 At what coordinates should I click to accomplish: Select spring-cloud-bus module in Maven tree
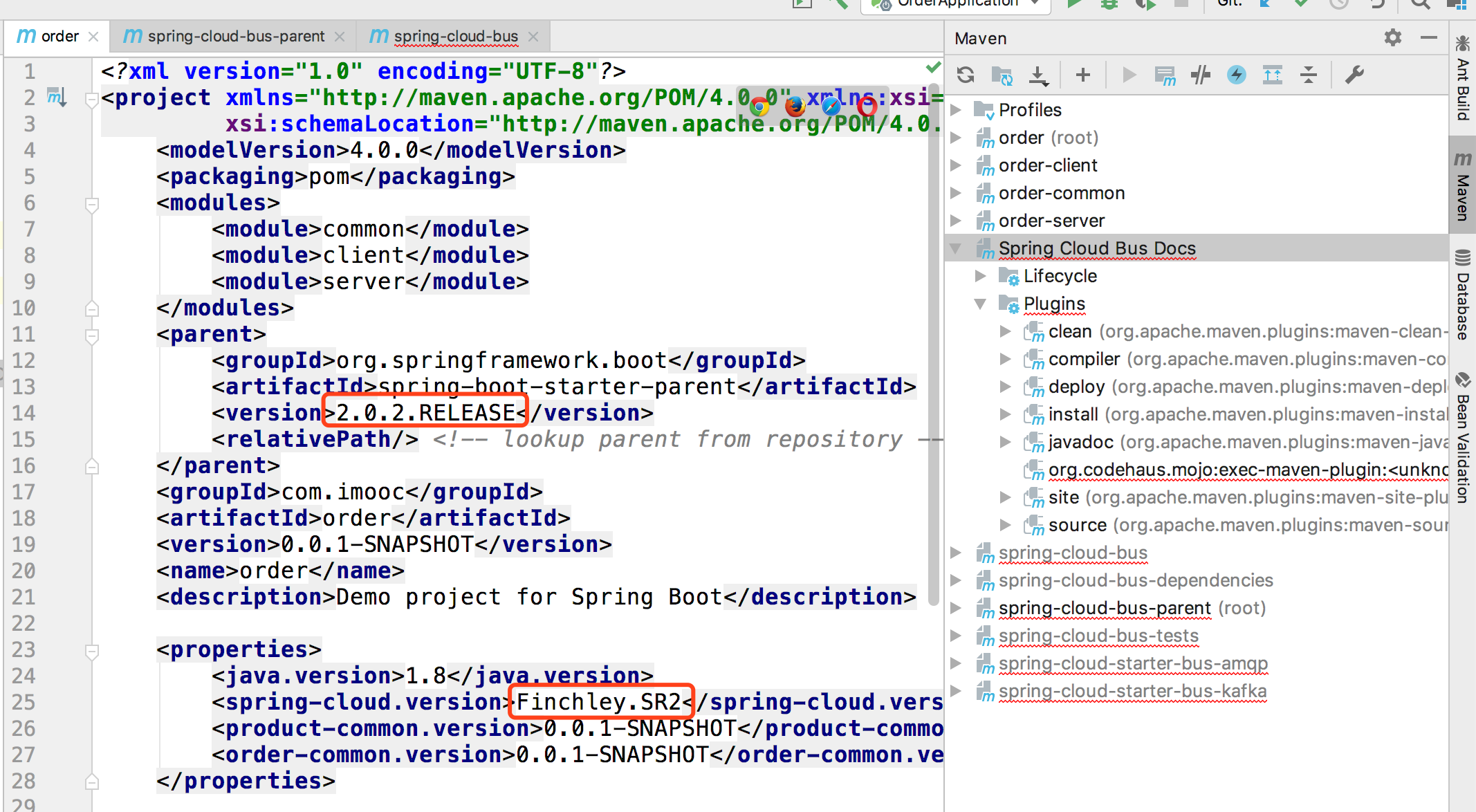point(1073,553)
